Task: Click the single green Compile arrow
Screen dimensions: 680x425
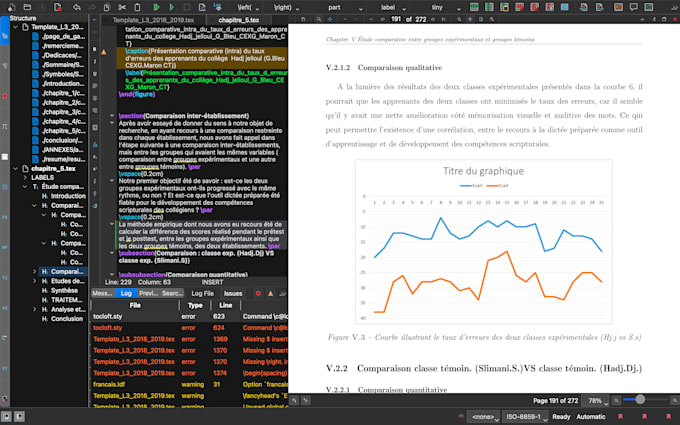Action: (x=172, y=7)
